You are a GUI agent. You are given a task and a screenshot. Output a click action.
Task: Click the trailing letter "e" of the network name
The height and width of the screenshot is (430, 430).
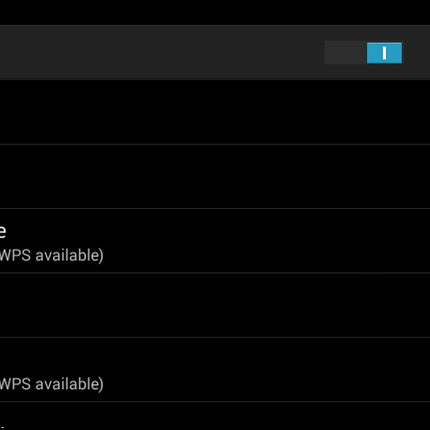coord(3,232)
